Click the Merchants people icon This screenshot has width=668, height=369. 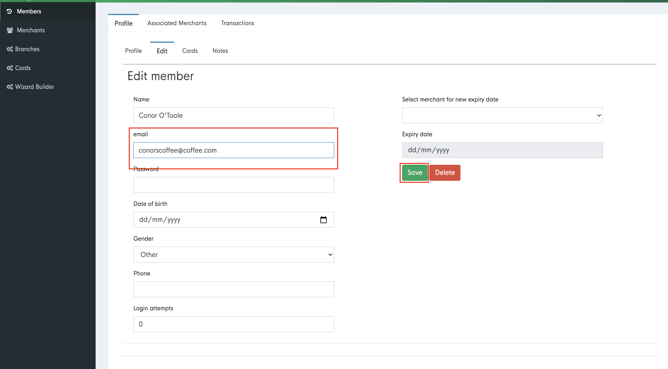tap(10, 30)
